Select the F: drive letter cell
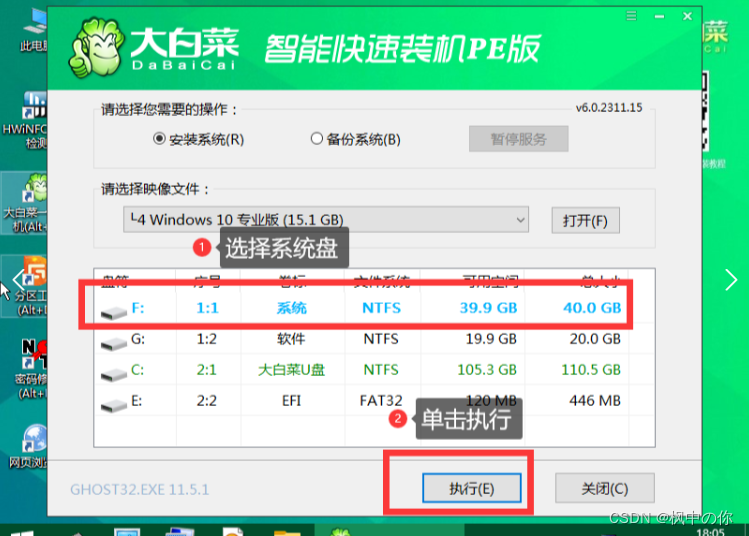The image size is (749, 536). point(138,308)
